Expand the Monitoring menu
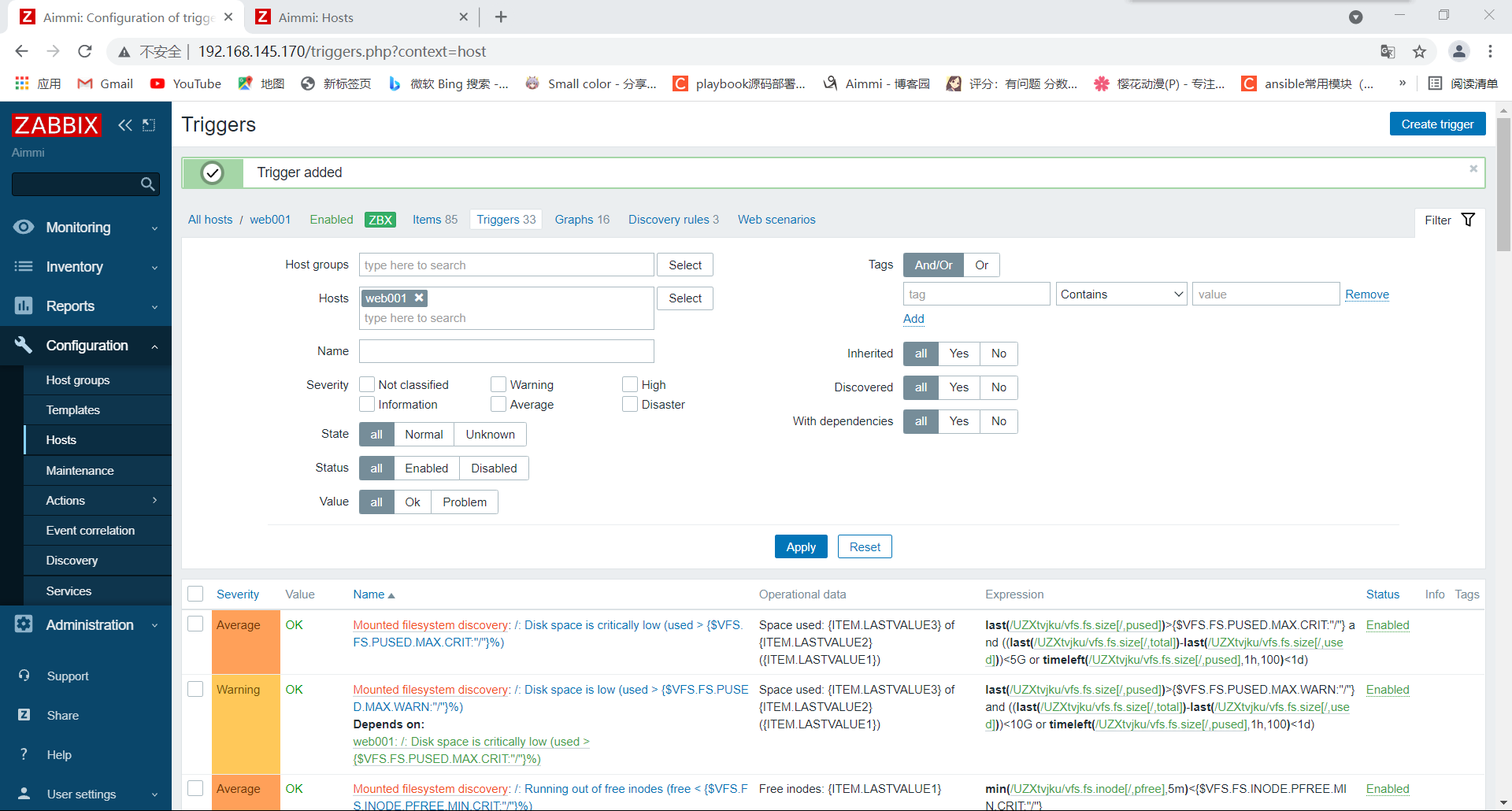1512x811 pixels. [86, 228]
